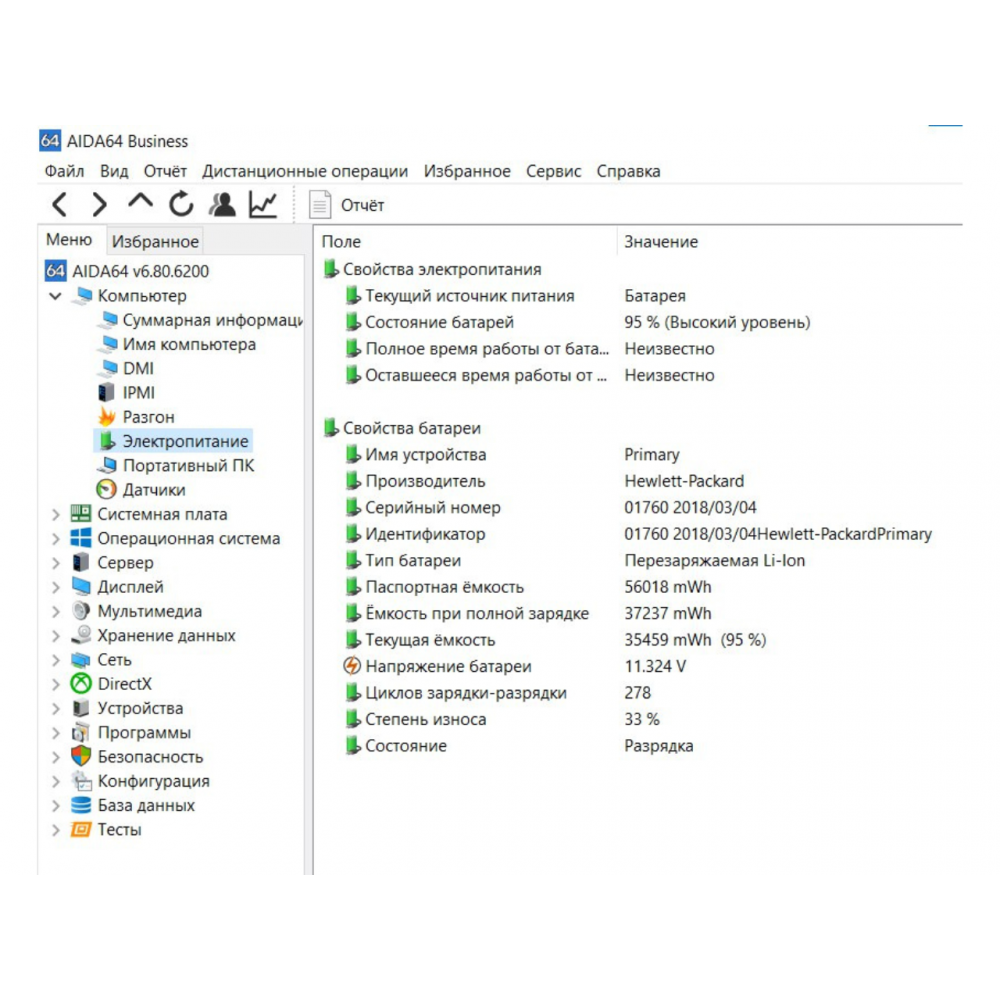Select the Свойства электропитания group row

point(442,269)
